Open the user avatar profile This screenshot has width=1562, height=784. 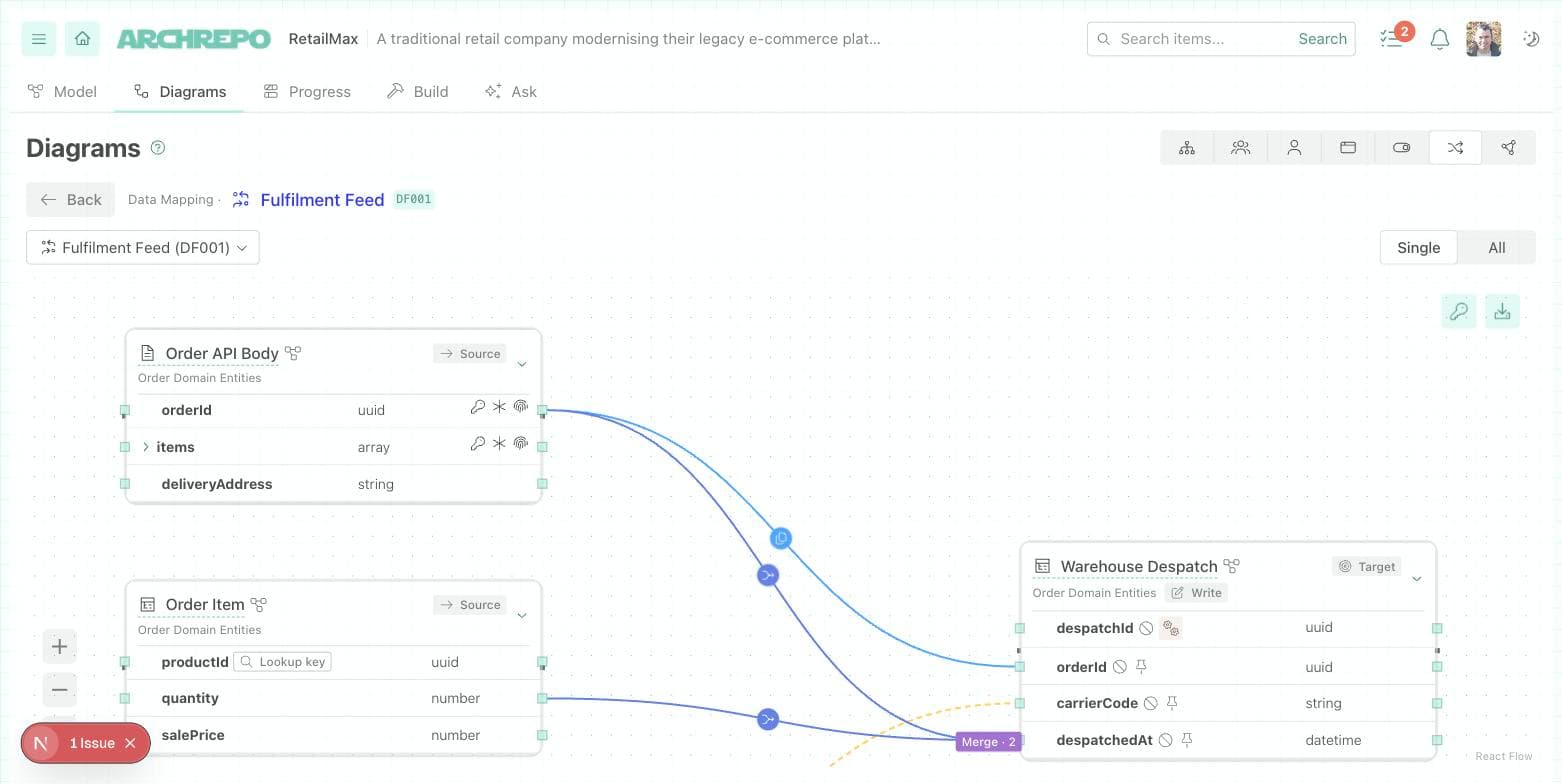1483,39
